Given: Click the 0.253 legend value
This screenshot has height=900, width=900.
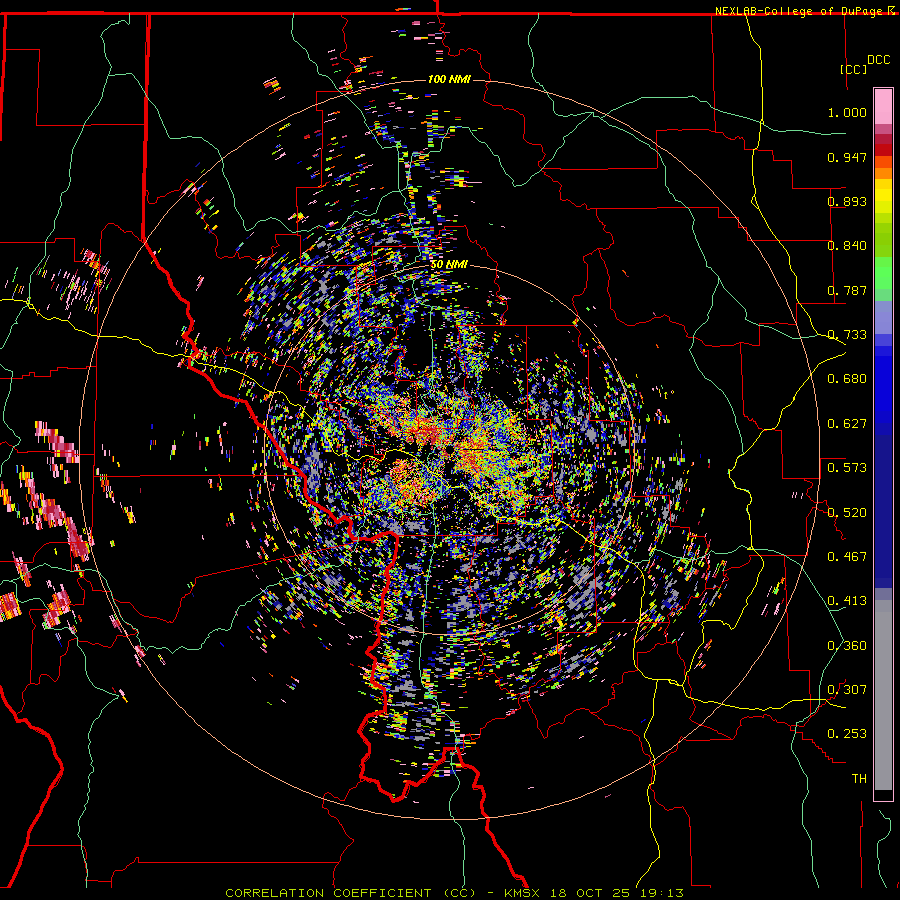Looking at the screenshot, I should tap(847, 734).
